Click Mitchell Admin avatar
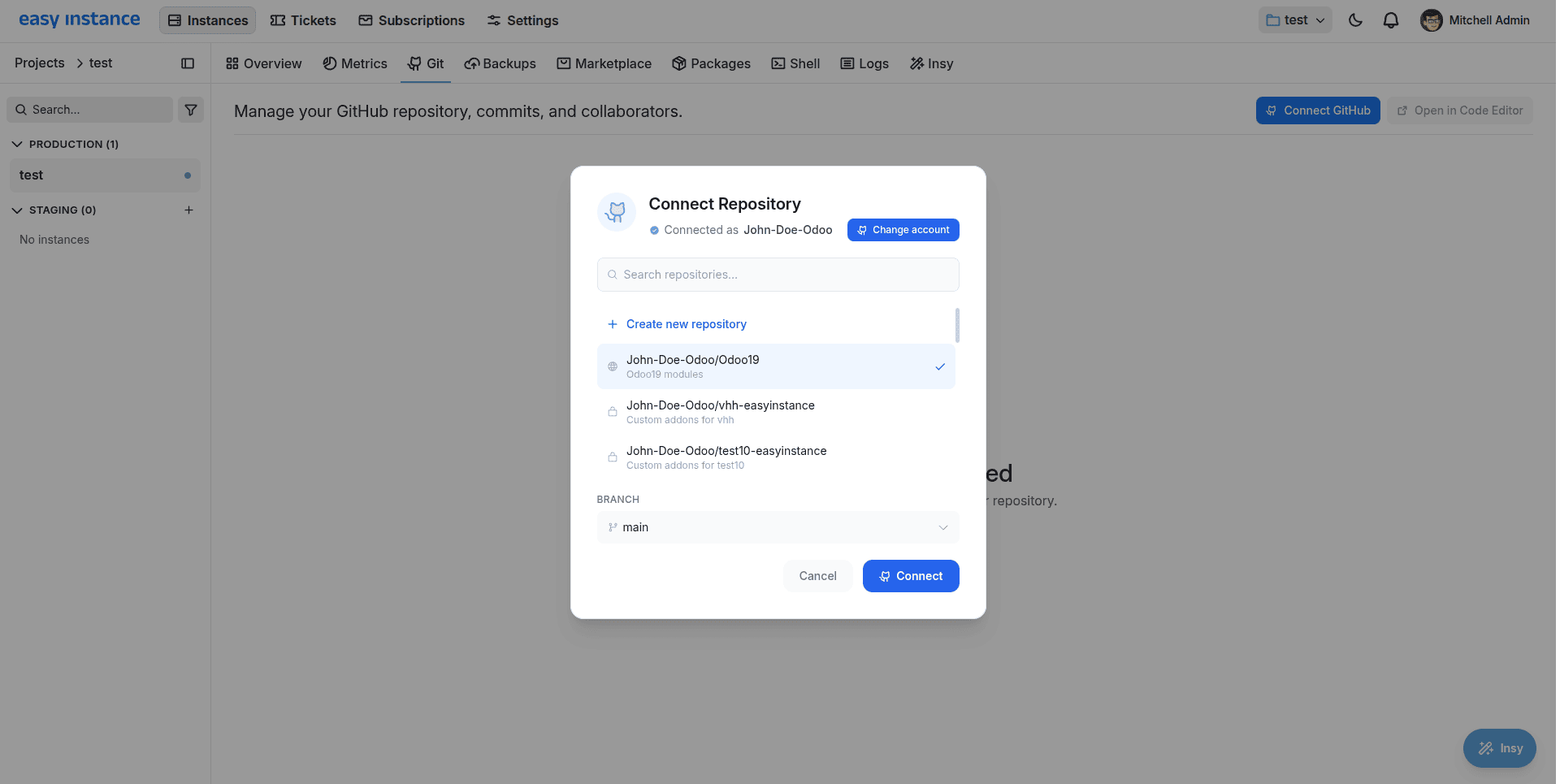This screenshot has width=1560, height=784. pyautogui.click(x=1431, y=20)
